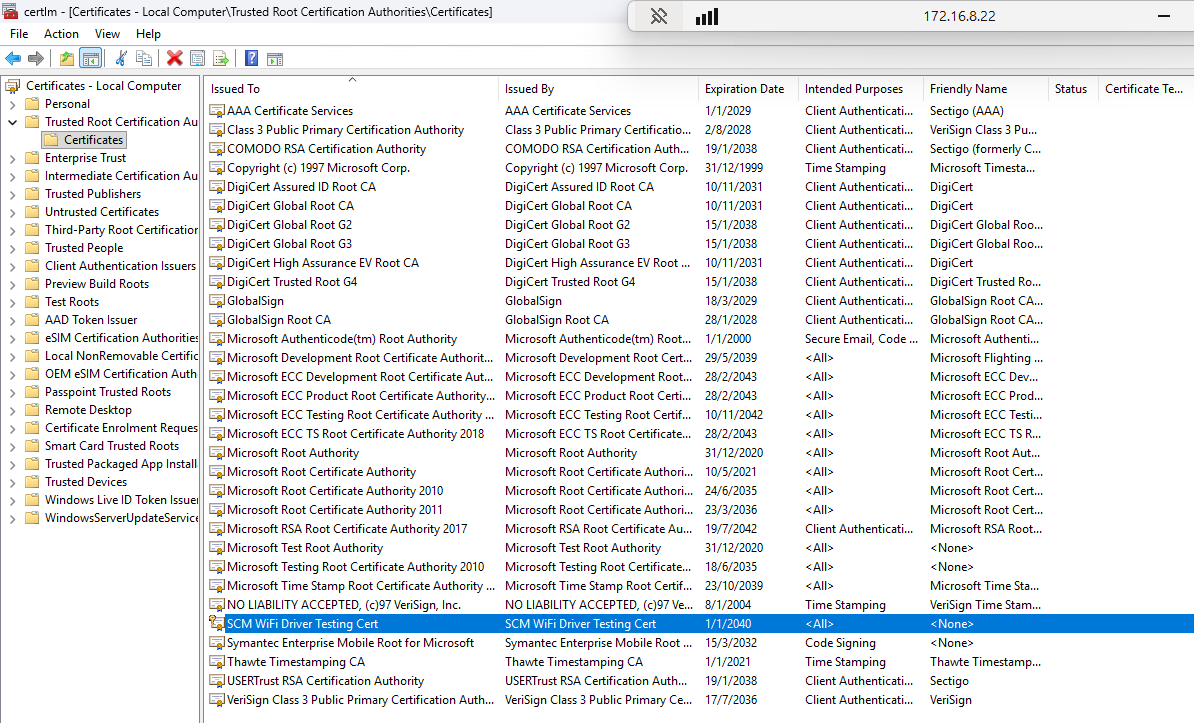Click certificate icon beside DigiCert Global Root G2

(217, 225)
